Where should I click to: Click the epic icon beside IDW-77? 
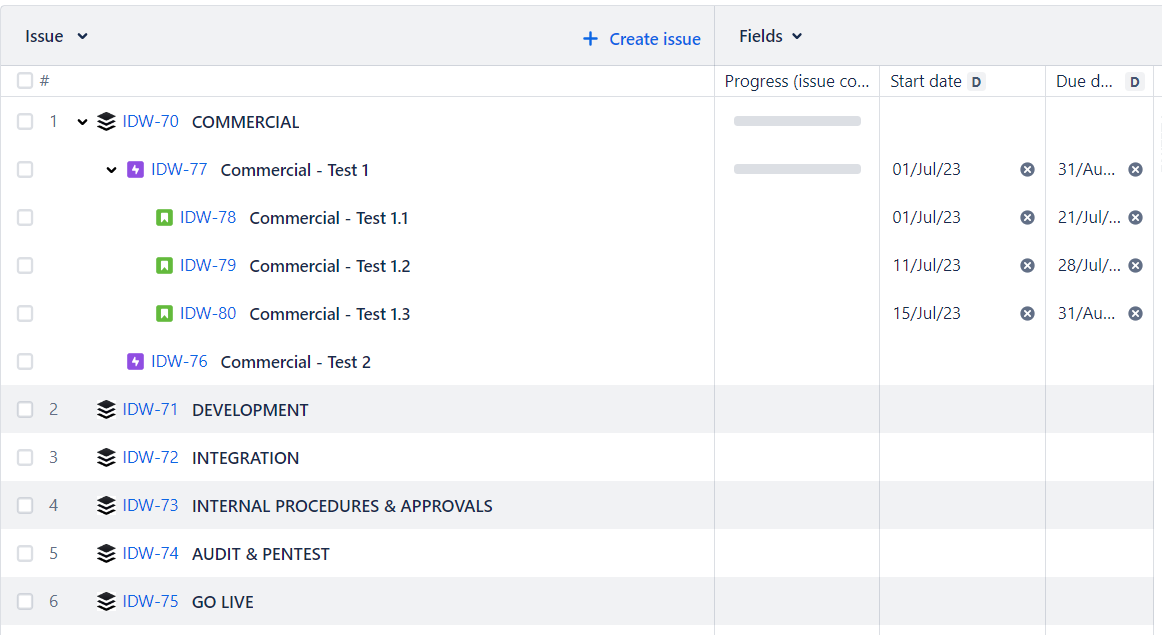(135, 170)
